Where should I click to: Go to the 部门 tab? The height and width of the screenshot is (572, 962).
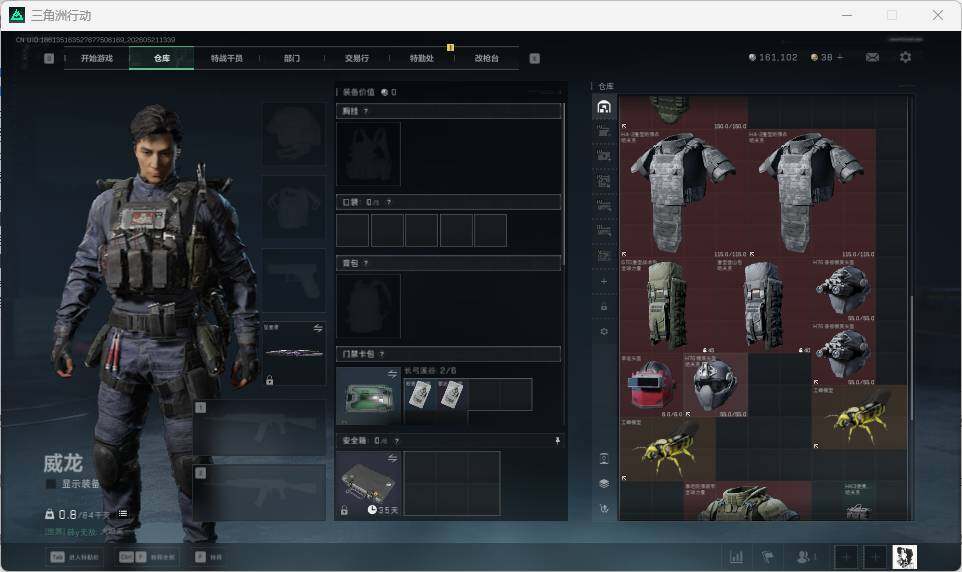pos(291,58)
